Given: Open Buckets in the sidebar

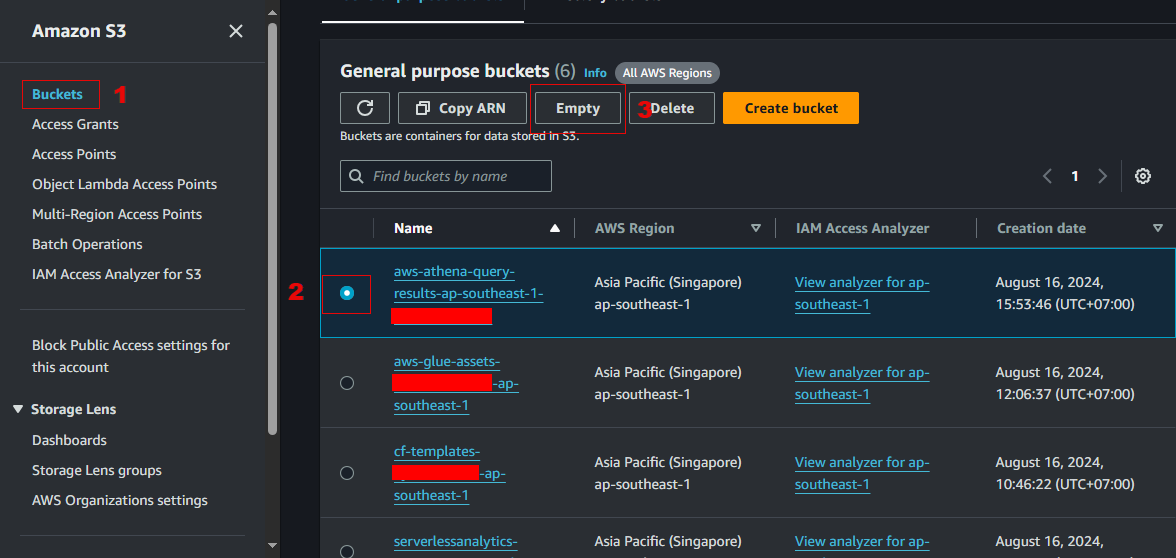Looking at the screenshot, I should [x=57, y=94].
